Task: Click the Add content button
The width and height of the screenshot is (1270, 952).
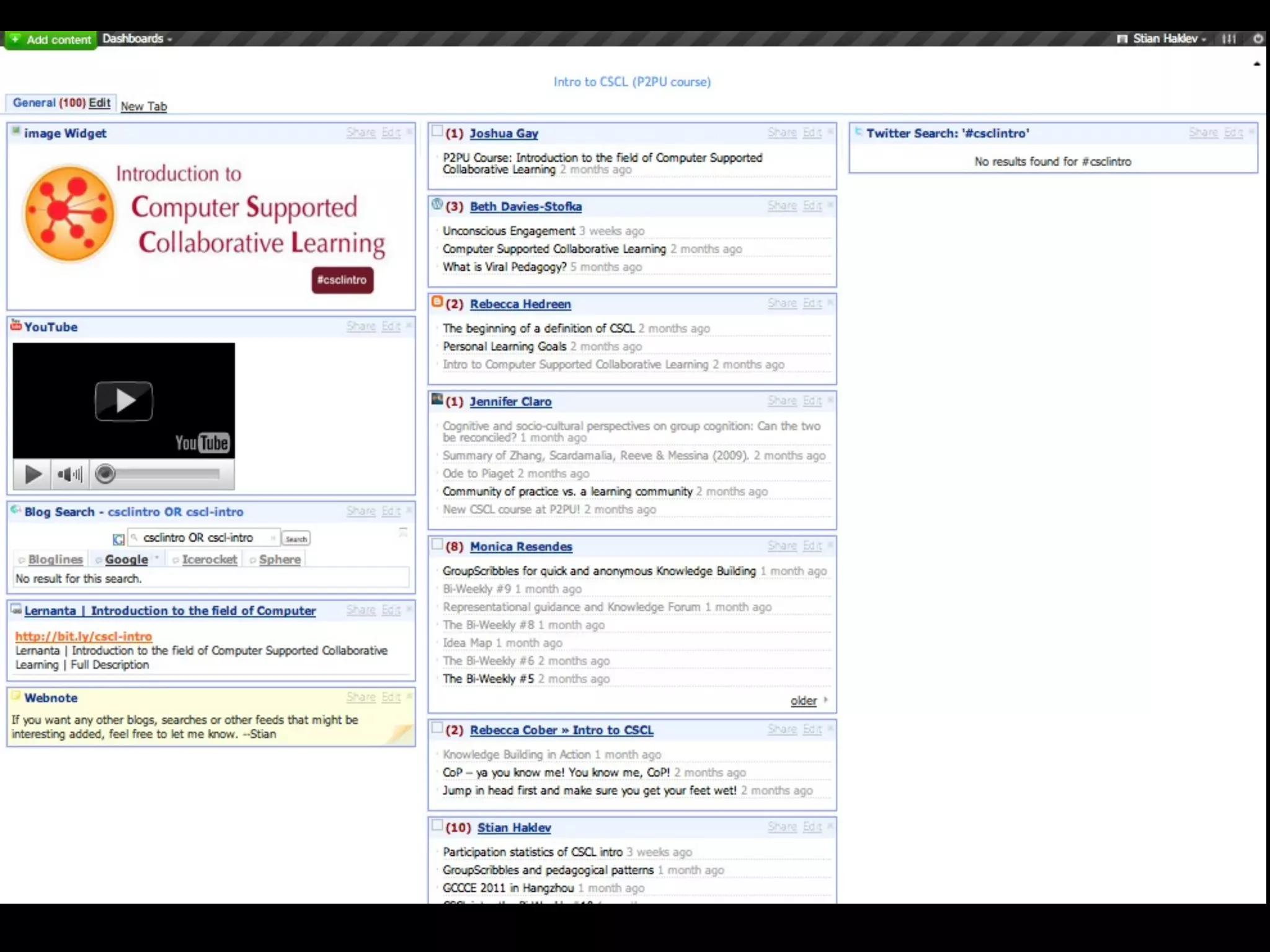Action: [51, 40]
